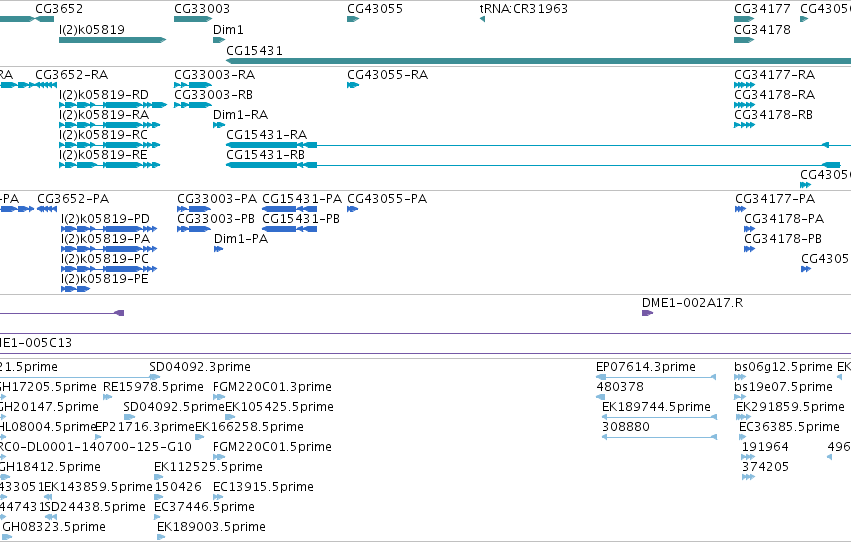
Task: Click the long CG15431 gene bar
Action: [x=538, y=61]
